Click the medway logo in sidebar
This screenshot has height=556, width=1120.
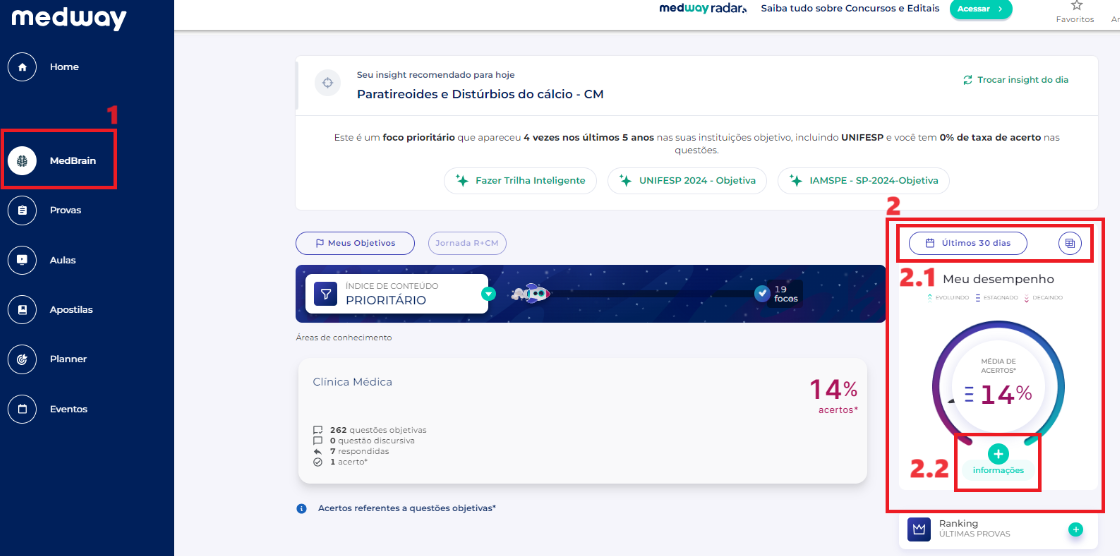pos(69,17)
